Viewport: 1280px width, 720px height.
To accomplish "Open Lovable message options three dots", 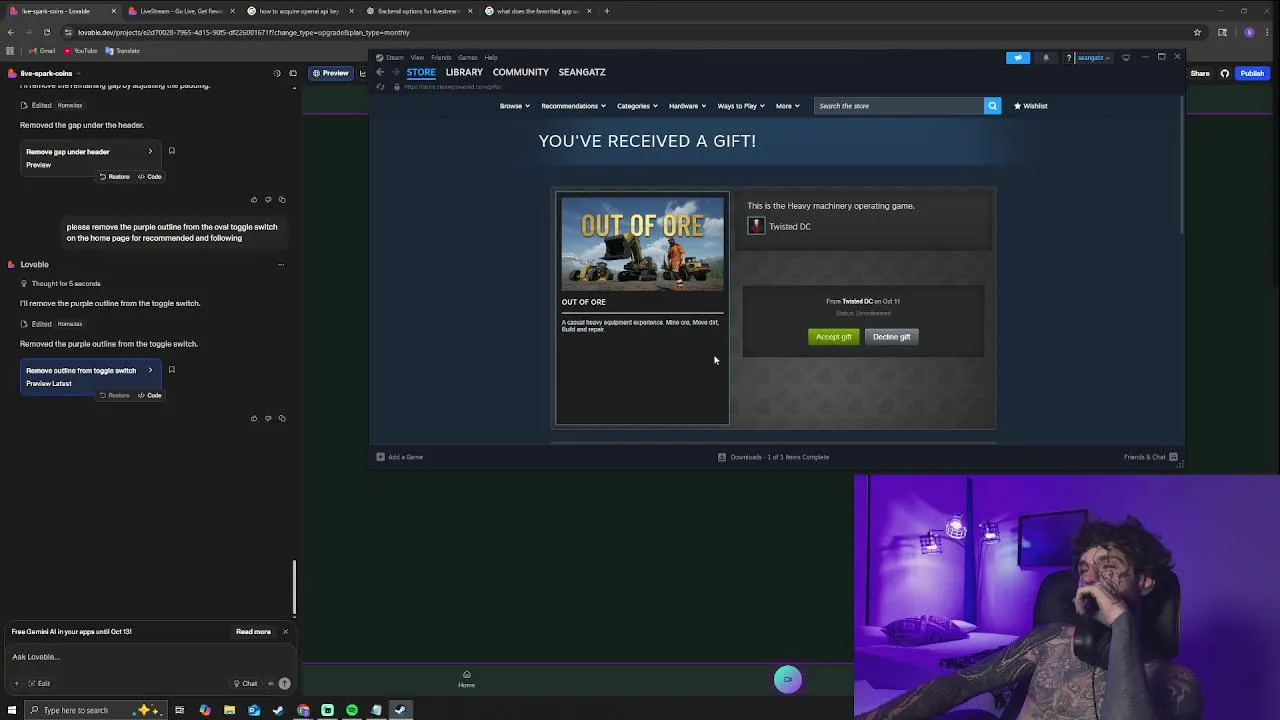I will pyautogui.click(x=280, y=265).
